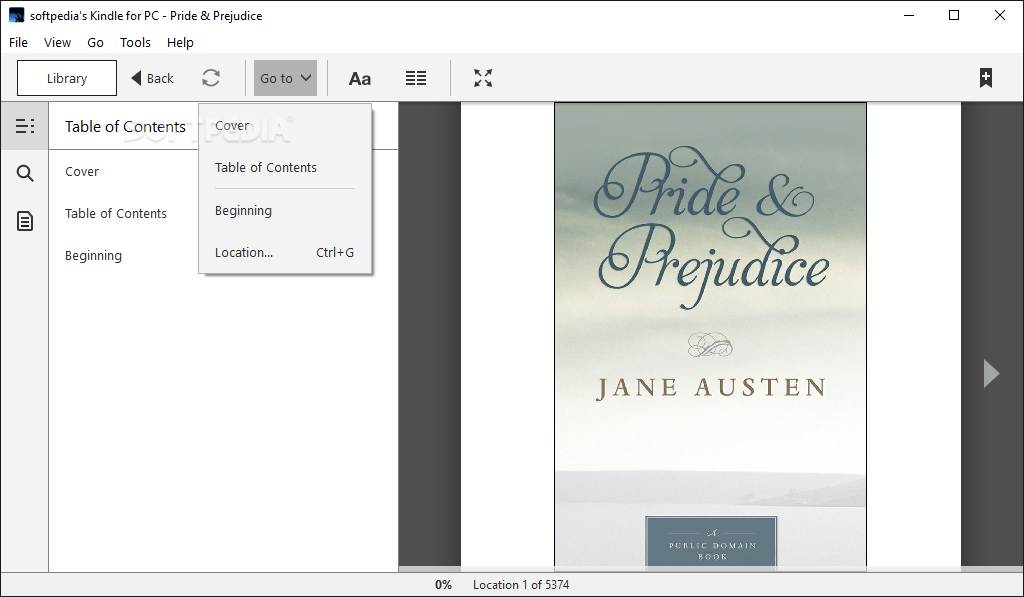
Task: Open the Library view
Action: [x=67, y=78]
